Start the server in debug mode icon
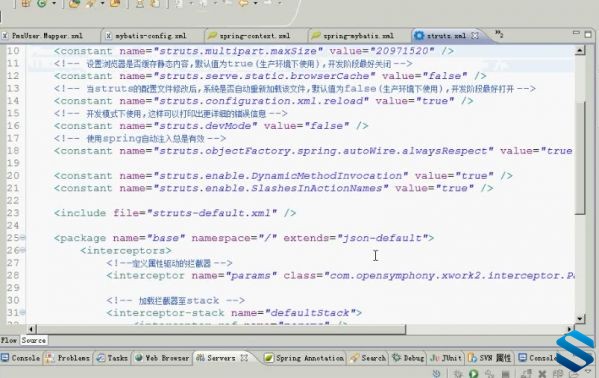 tap(457, 373)
